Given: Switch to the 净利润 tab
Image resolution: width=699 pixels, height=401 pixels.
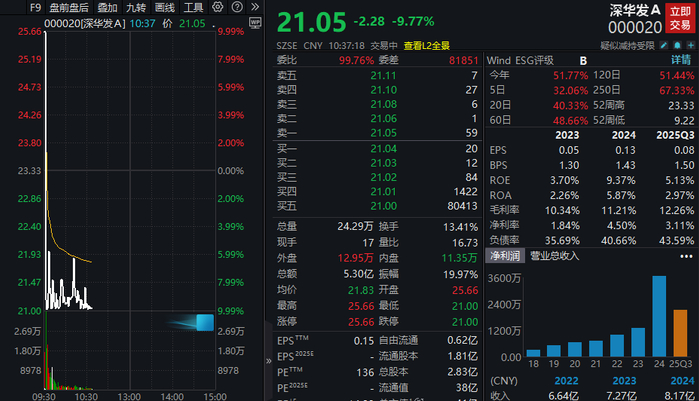Looking at the screenshot, I should point(505,256).
